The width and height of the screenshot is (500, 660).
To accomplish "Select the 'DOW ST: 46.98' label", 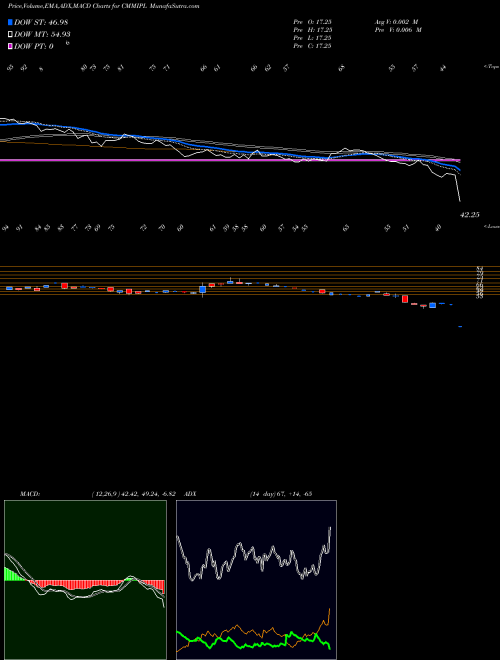I will click(41, 22).
